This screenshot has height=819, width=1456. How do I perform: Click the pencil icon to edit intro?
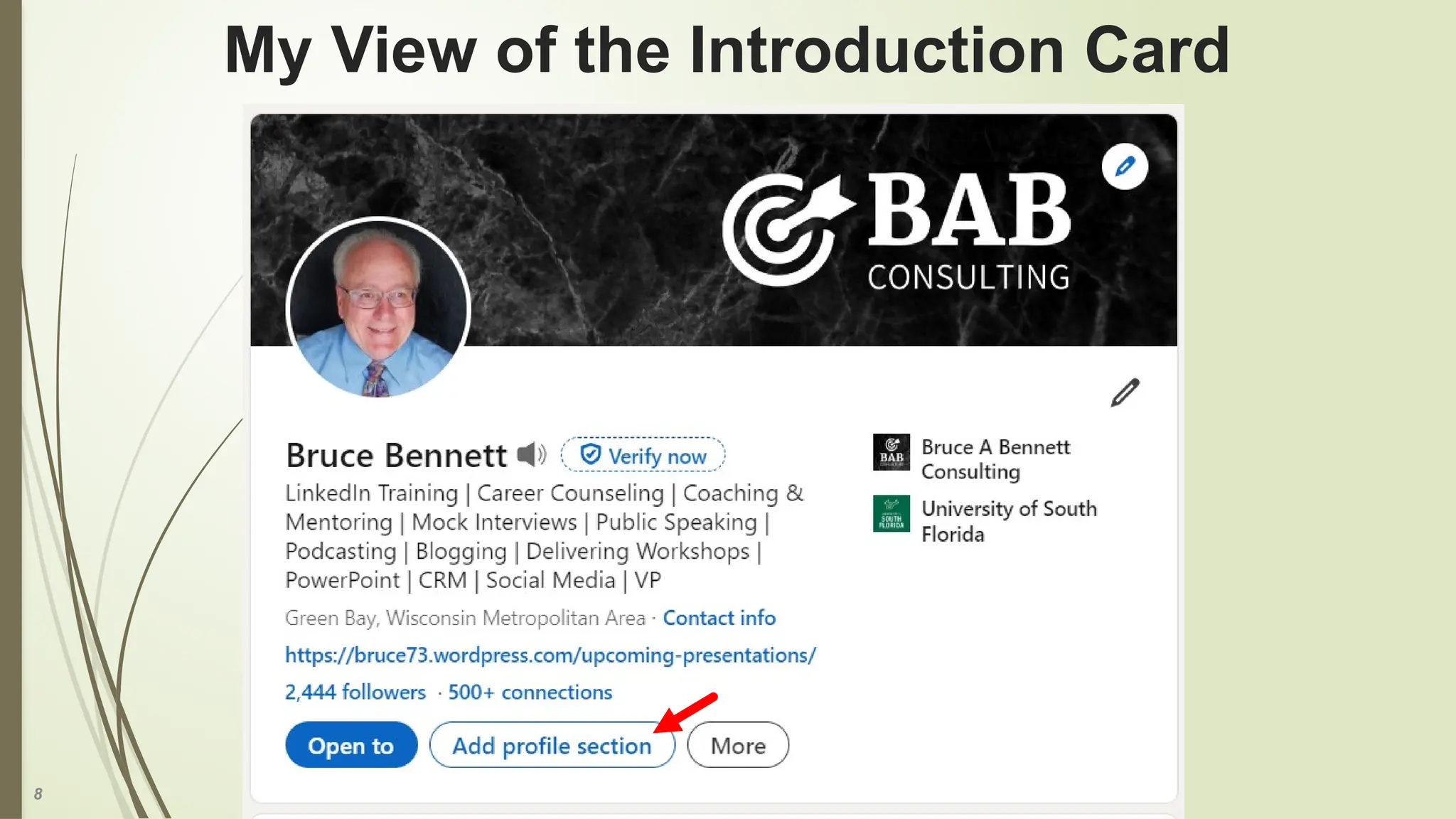tap(1124, 392)
